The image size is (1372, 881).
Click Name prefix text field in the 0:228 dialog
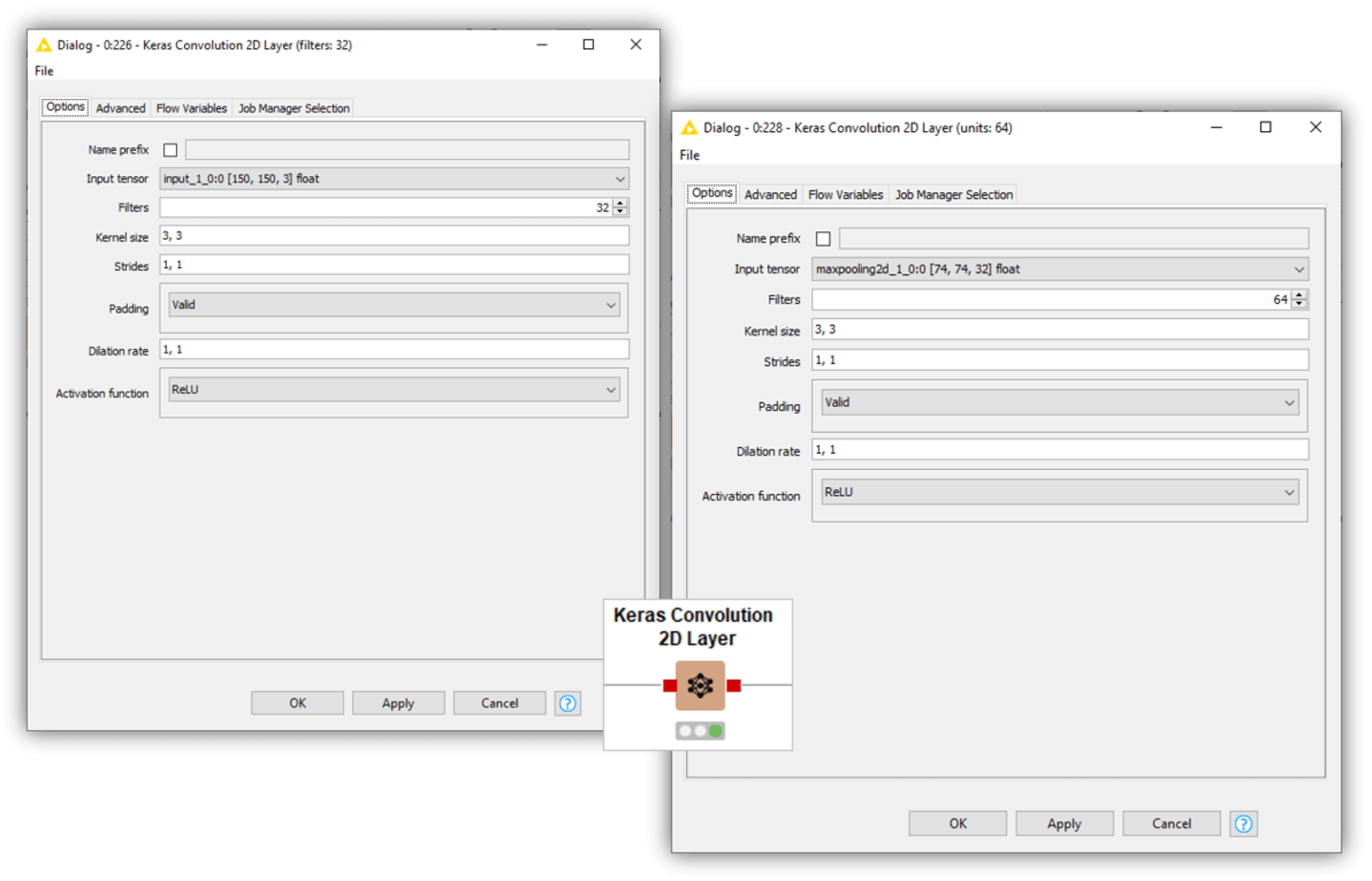click(x=1074, y=239)
